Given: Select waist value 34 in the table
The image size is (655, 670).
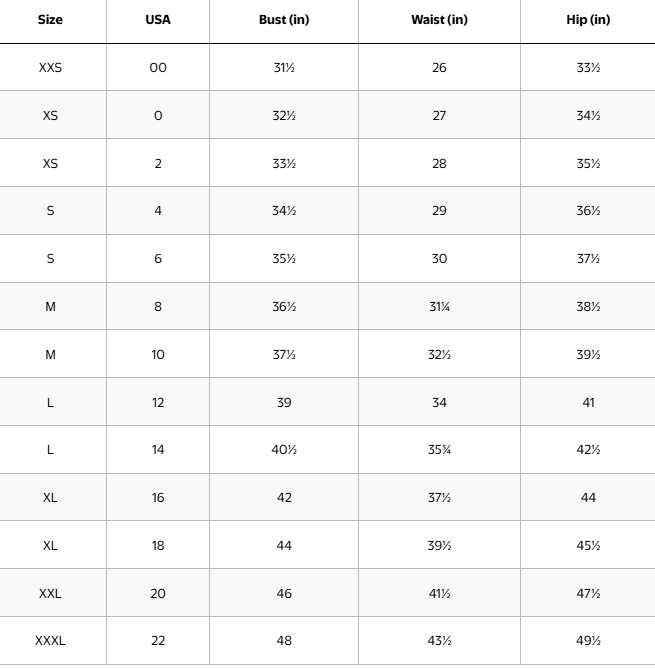Looking at the screenshot, I should coord(439,402).
